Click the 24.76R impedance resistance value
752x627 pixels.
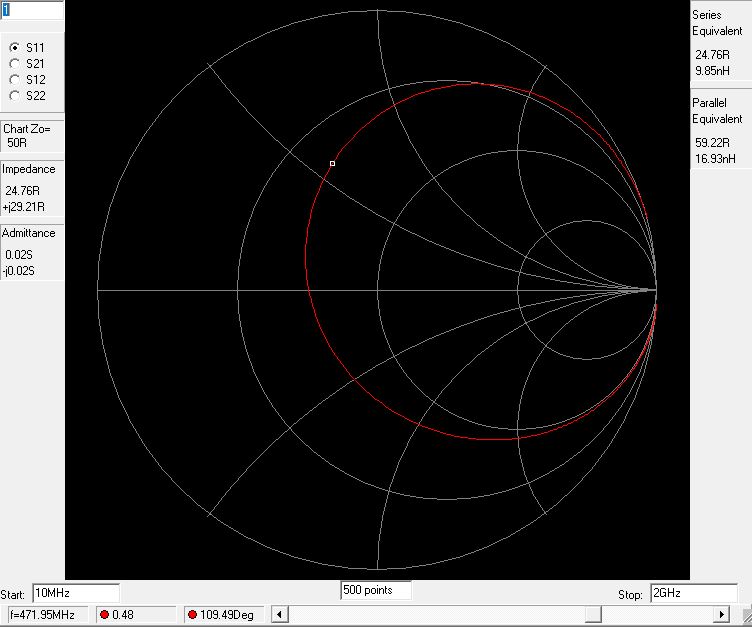click(x=23, y=190)
